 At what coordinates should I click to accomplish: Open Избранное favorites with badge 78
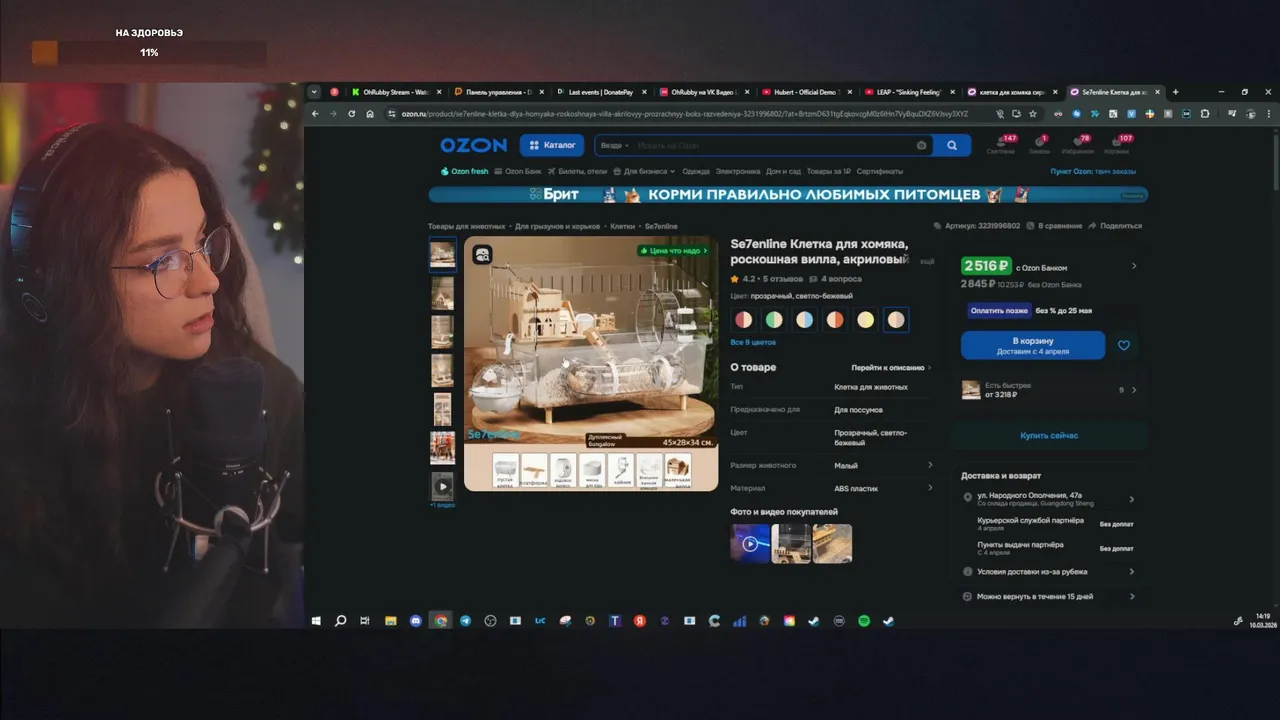pos(1077,145)
